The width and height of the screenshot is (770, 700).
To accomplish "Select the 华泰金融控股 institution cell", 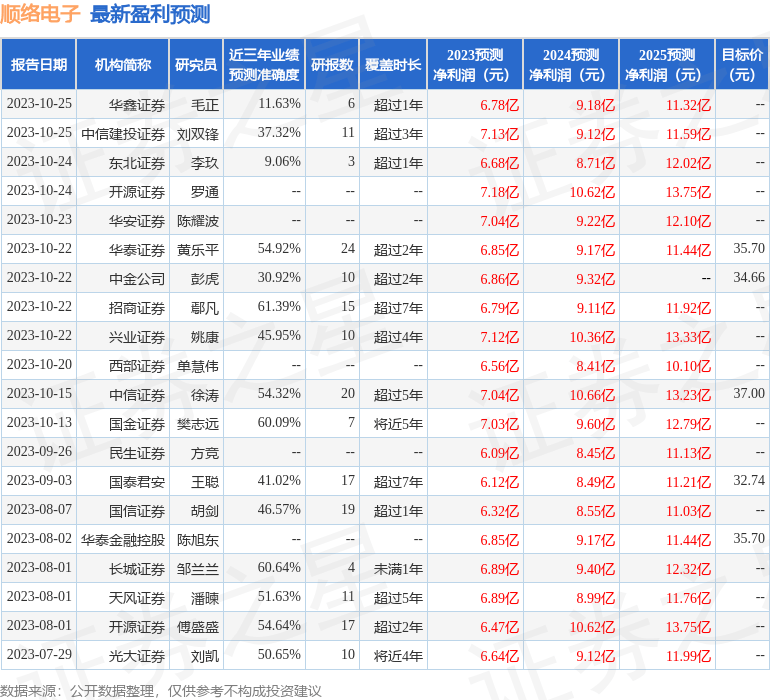I will point(123,539).
